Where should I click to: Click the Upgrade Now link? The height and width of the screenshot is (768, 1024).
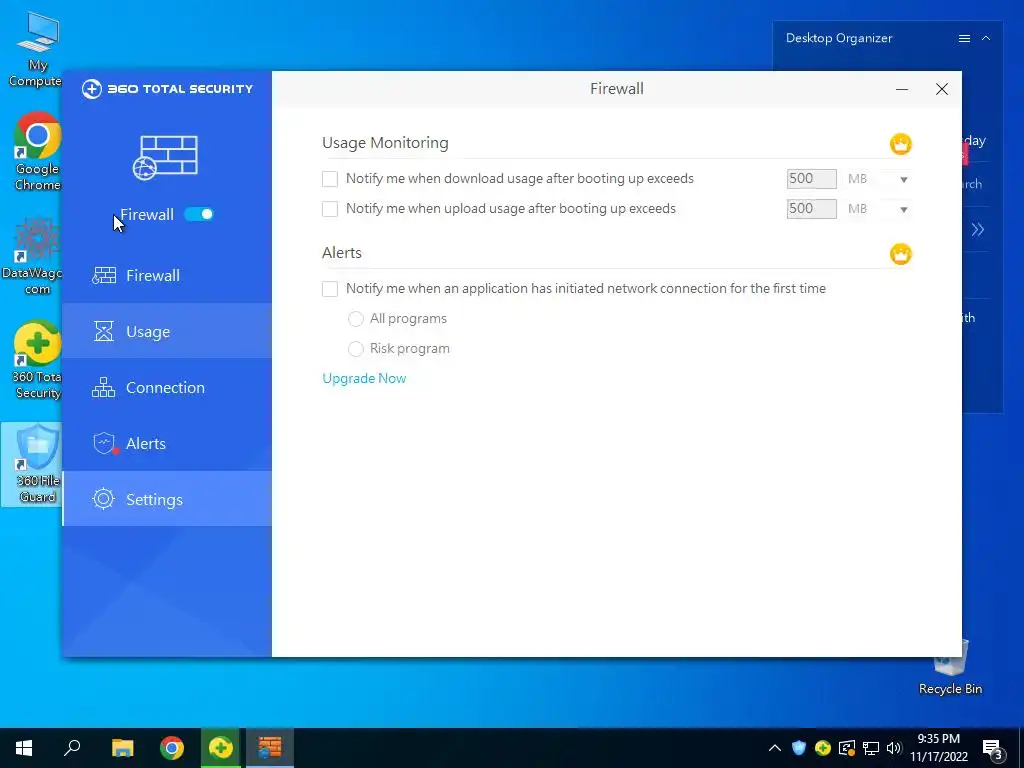(364, 379)
